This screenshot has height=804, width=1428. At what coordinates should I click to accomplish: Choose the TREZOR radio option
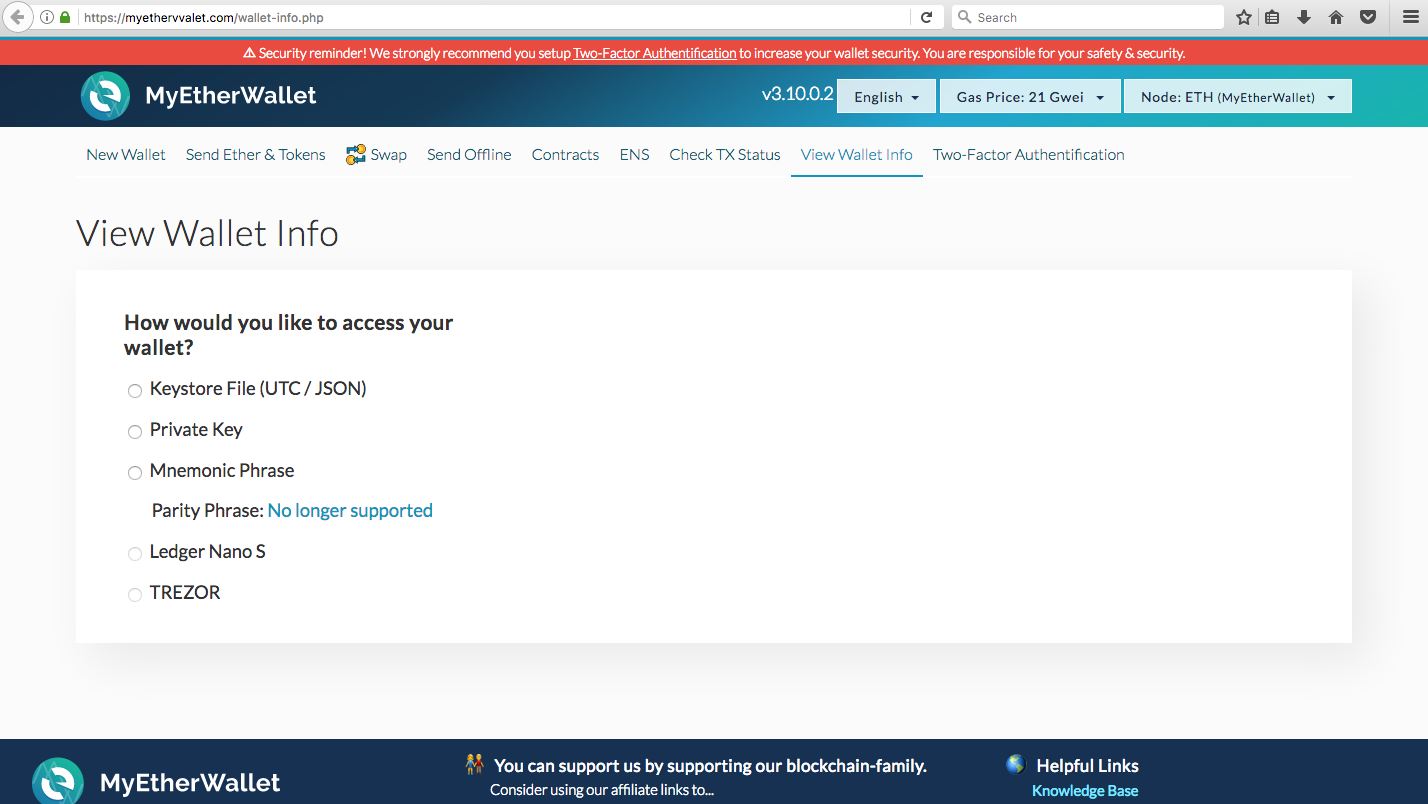[x=135, y=595]
